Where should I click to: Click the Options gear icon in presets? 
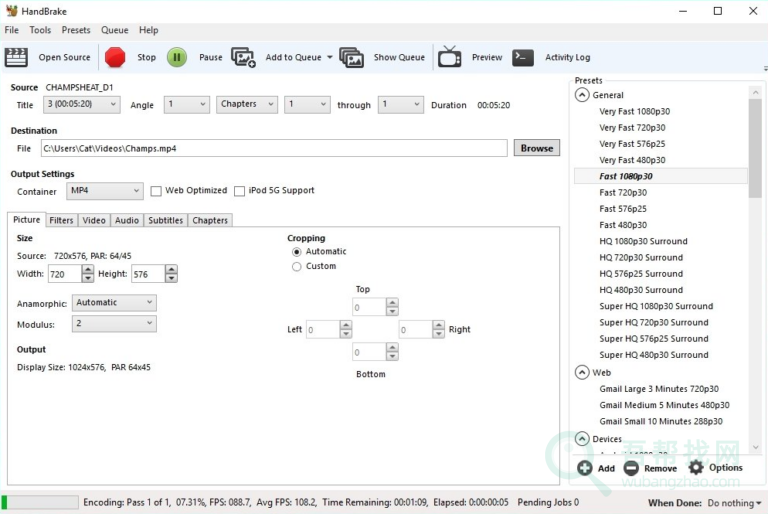tap(696, 467)
